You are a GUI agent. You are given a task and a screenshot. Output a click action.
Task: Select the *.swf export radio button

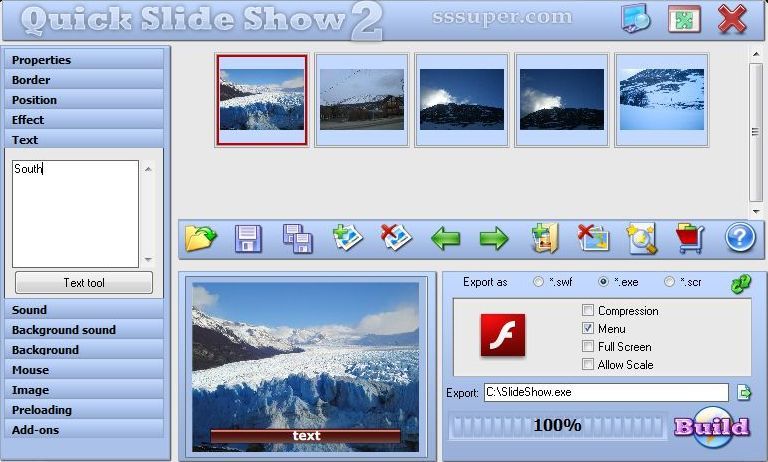pyautogui.click(x=538, y=282)
